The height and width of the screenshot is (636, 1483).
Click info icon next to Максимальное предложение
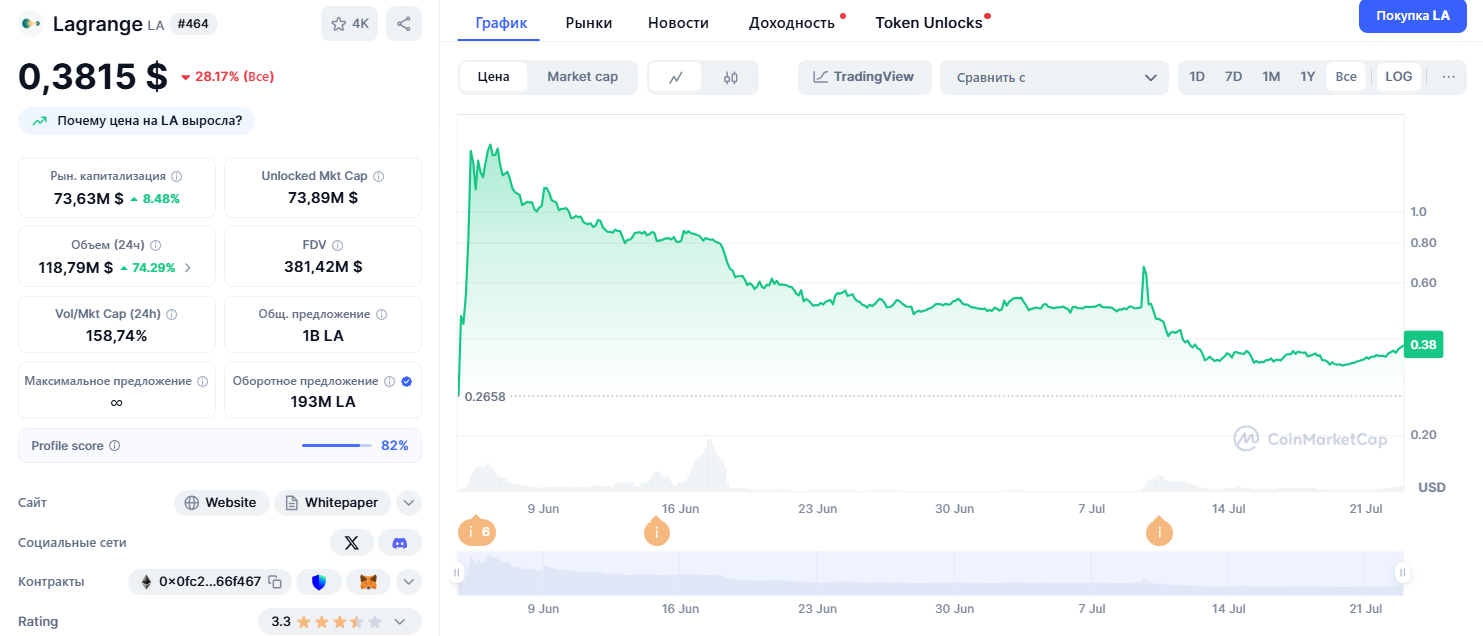(x=203, y=381)
